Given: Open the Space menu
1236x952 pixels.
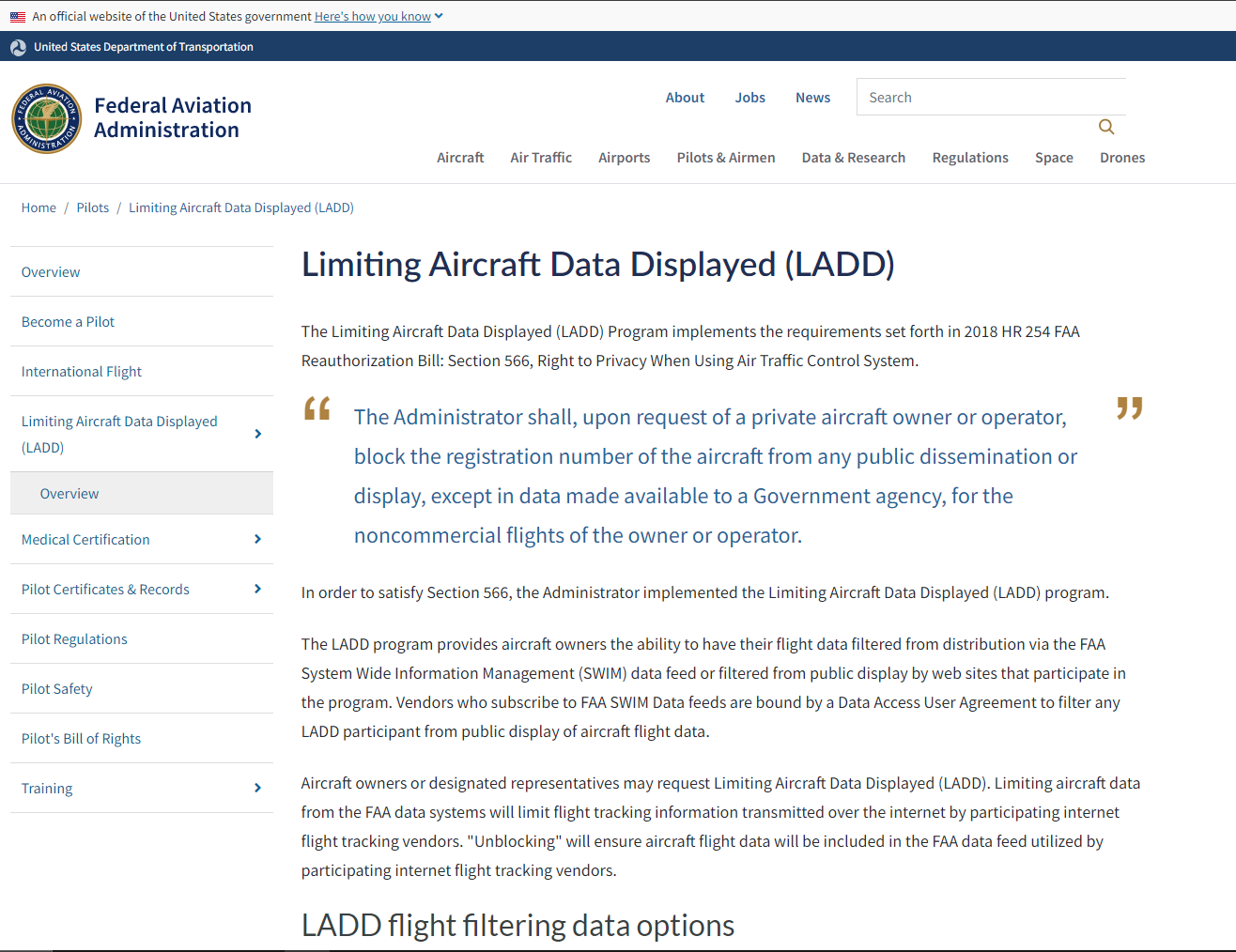Looking at the screenshot, I should point(1054,158).
